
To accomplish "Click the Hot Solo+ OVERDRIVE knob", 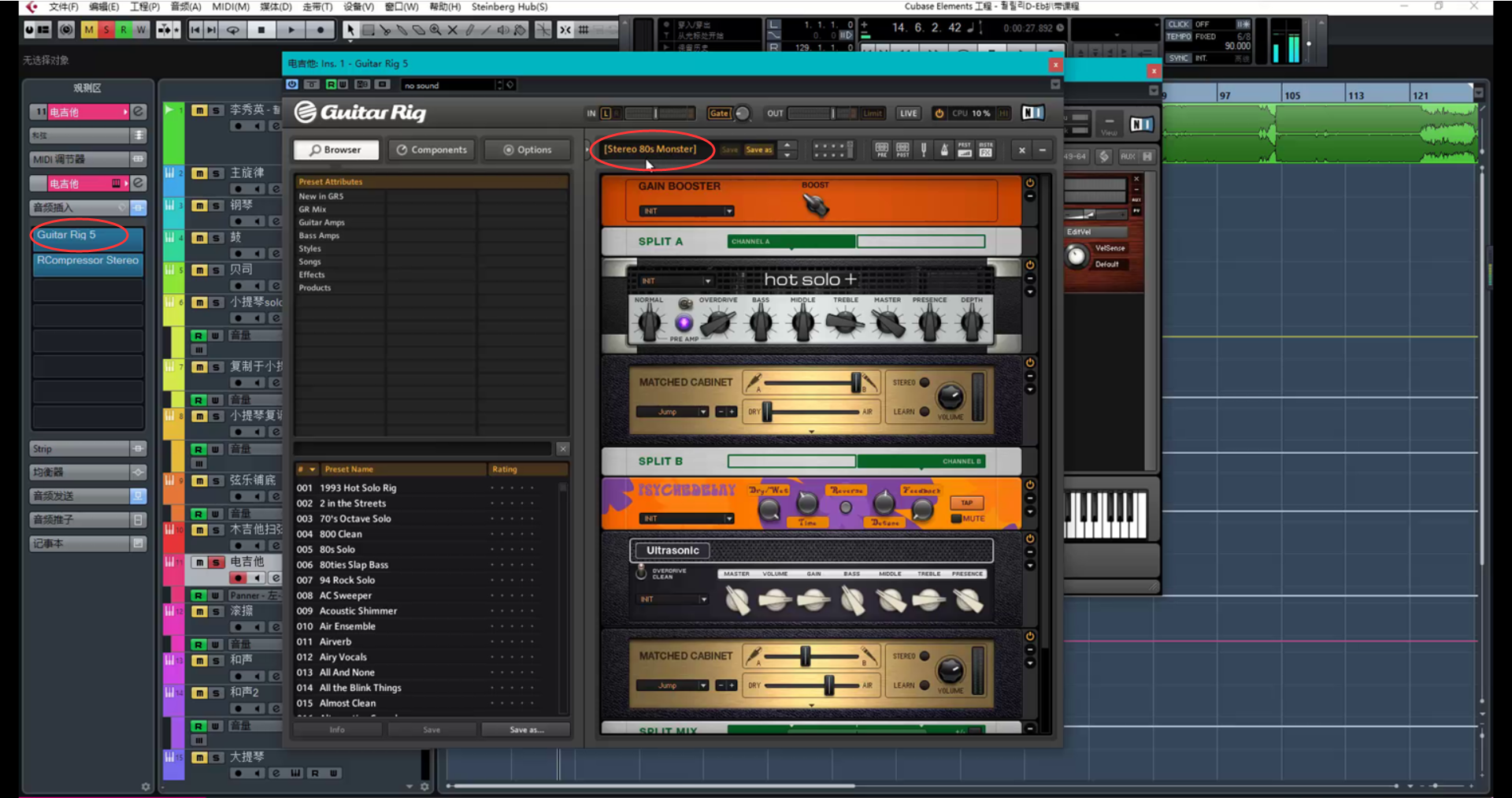I will click(717, 321).
